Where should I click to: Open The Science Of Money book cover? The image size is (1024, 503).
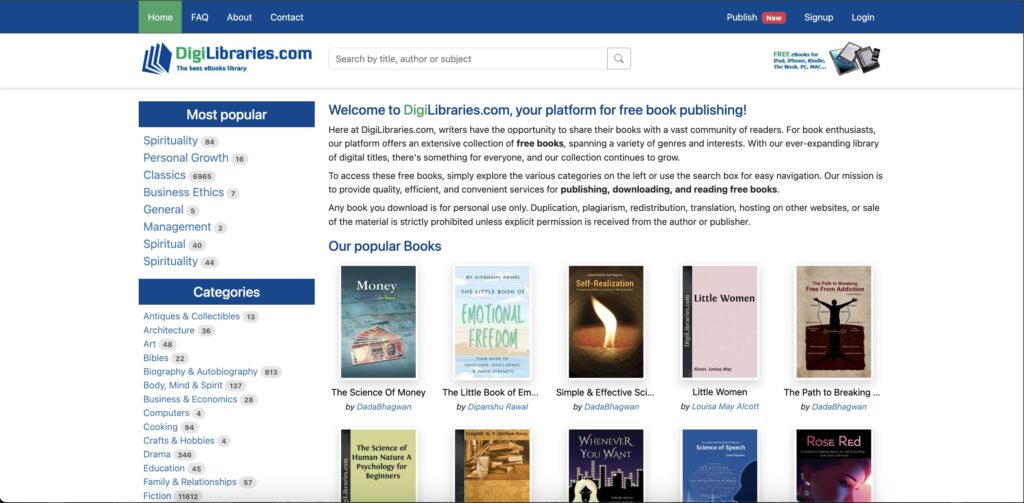click(378, 321)
